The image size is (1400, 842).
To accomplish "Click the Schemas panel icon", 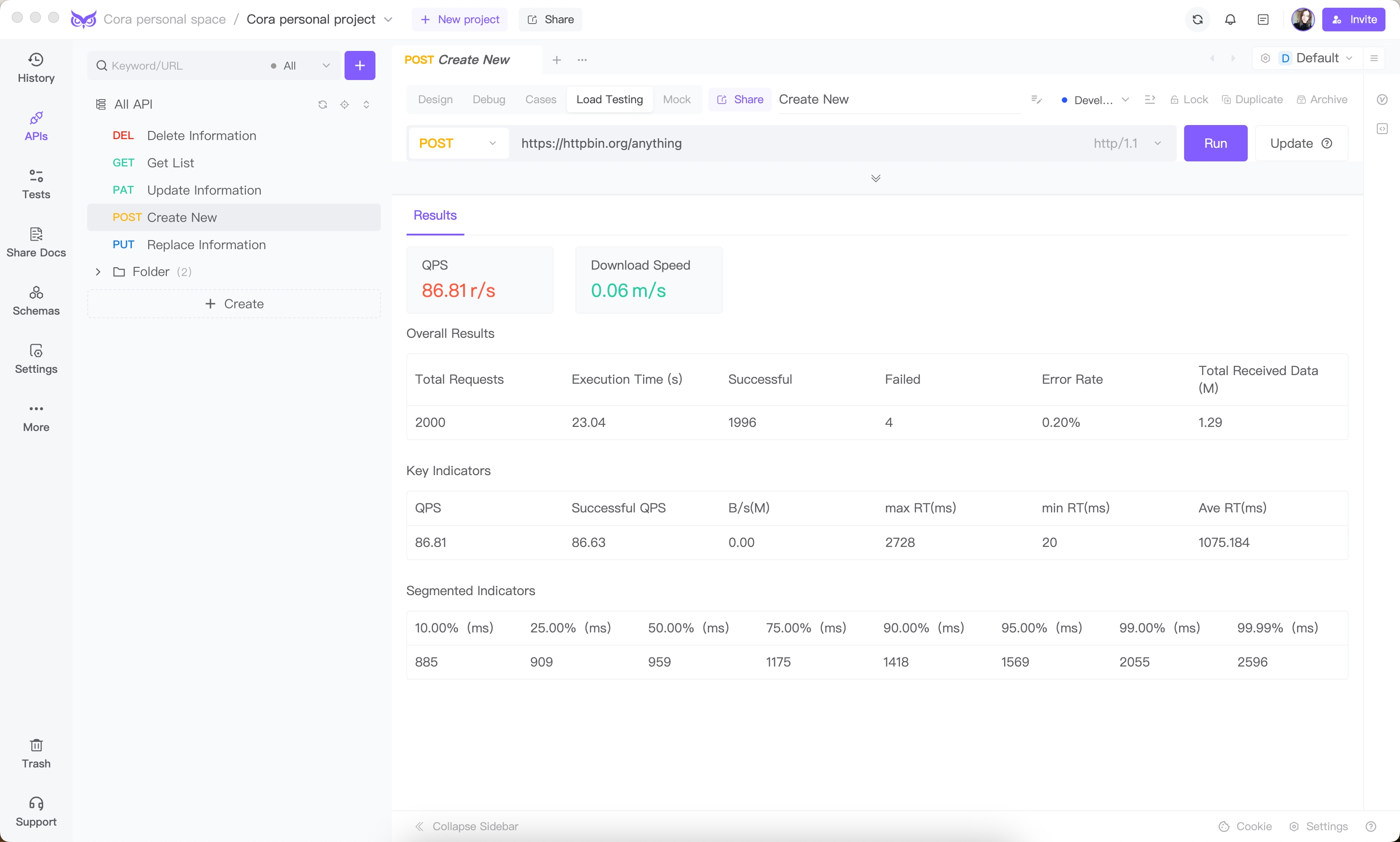I will (36, 300).
